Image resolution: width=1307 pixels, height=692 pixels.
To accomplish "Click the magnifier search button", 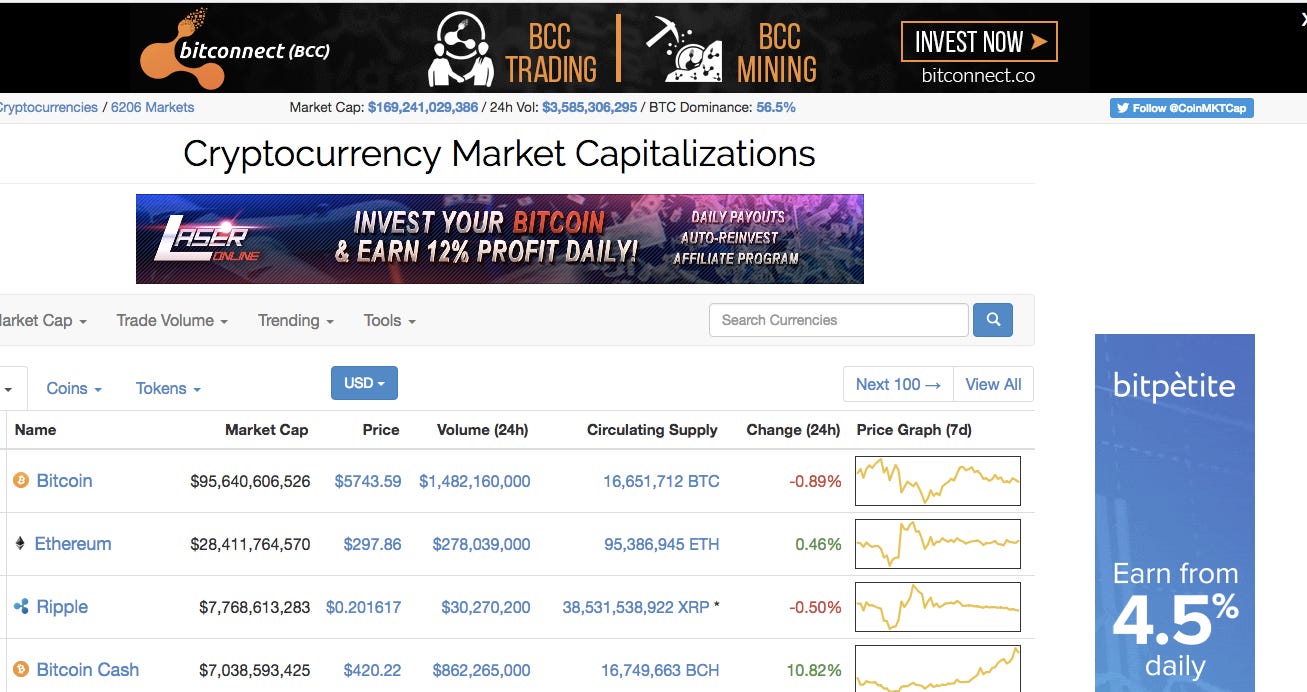I will click(992, 320).
